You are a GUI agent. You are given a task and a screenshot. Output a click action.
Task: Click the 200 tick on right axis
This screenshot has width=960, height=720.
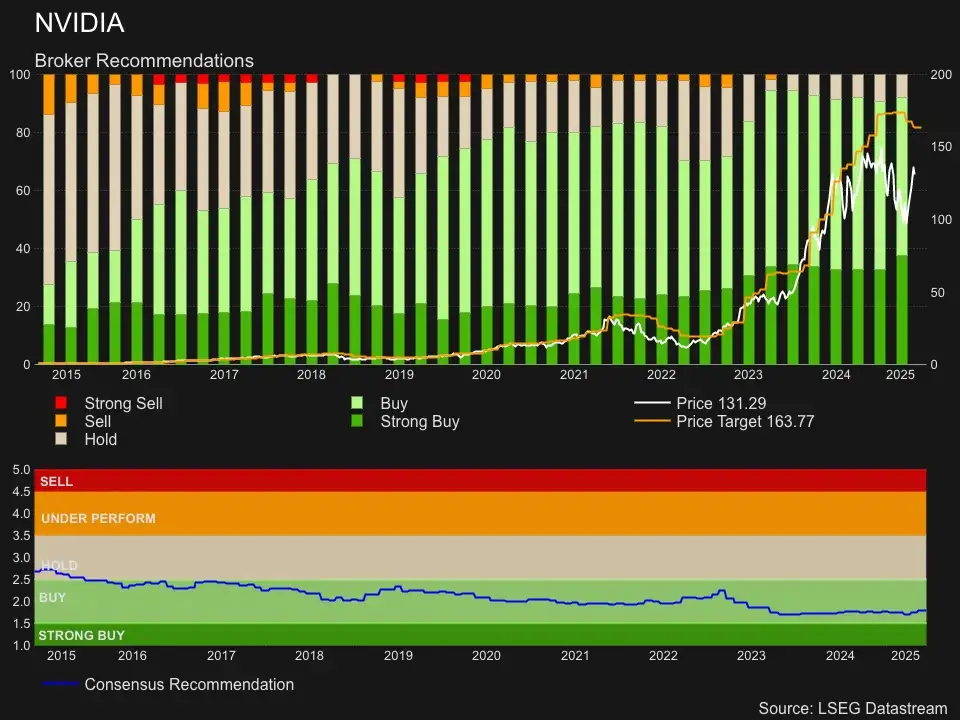point(941,74)
